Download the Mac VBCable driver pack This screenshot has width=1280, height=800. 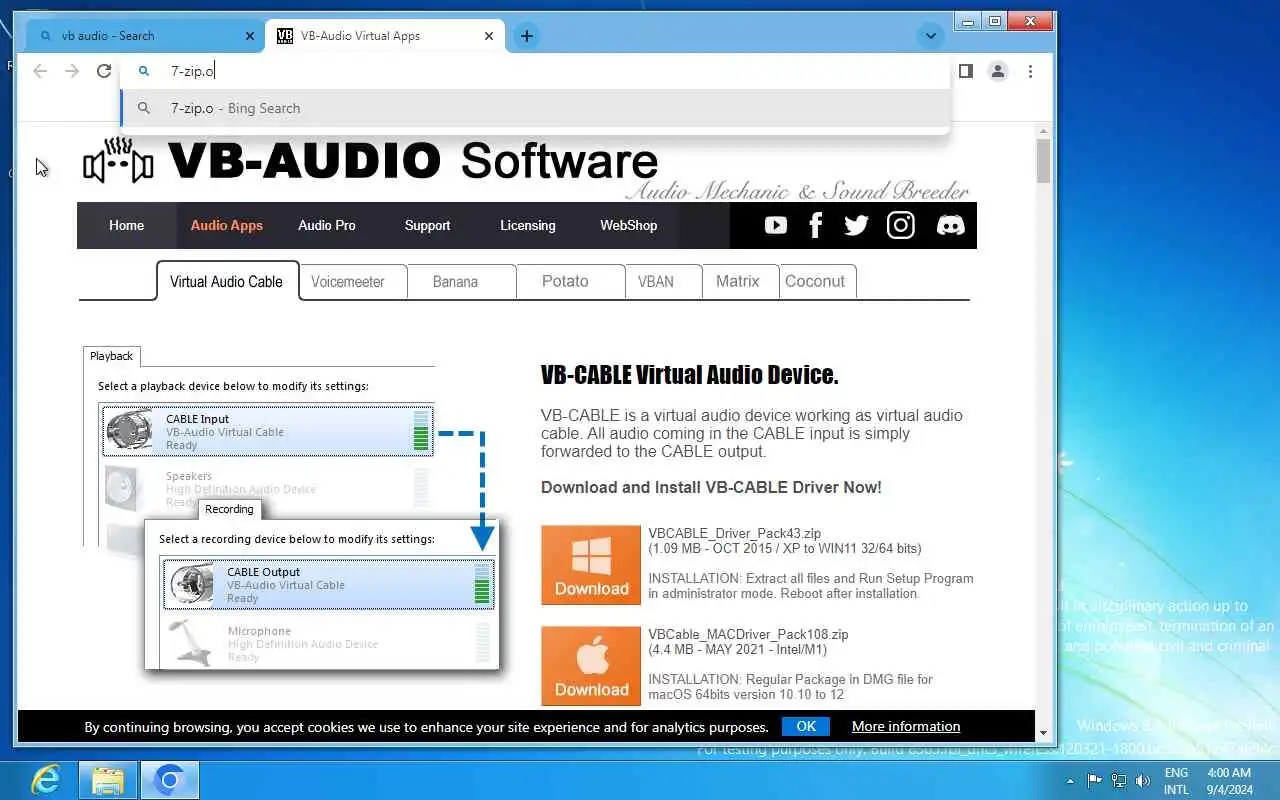591,666
